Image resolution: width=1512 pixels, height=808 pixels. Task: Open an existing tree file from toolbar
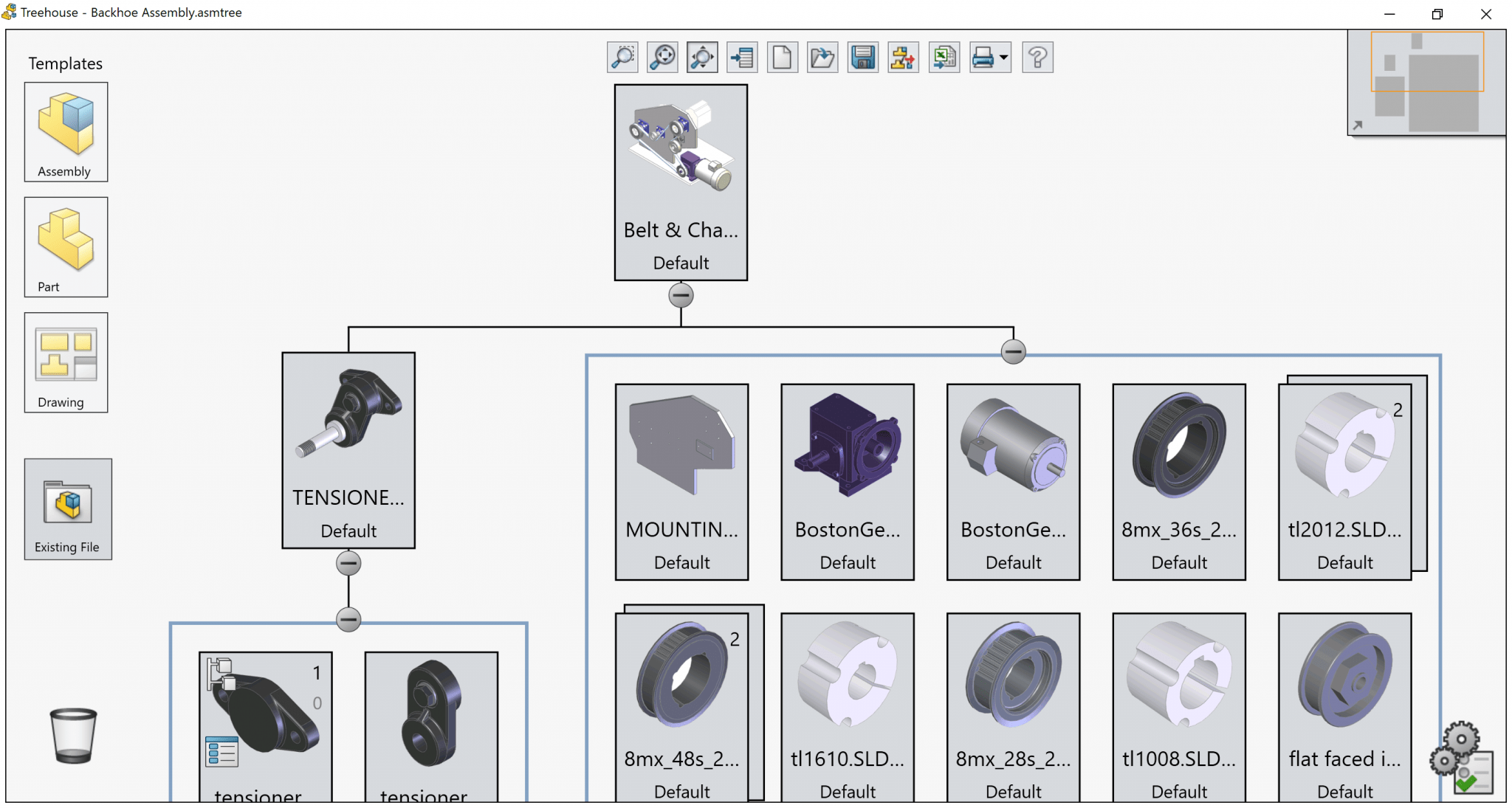[x=822, y=57]
